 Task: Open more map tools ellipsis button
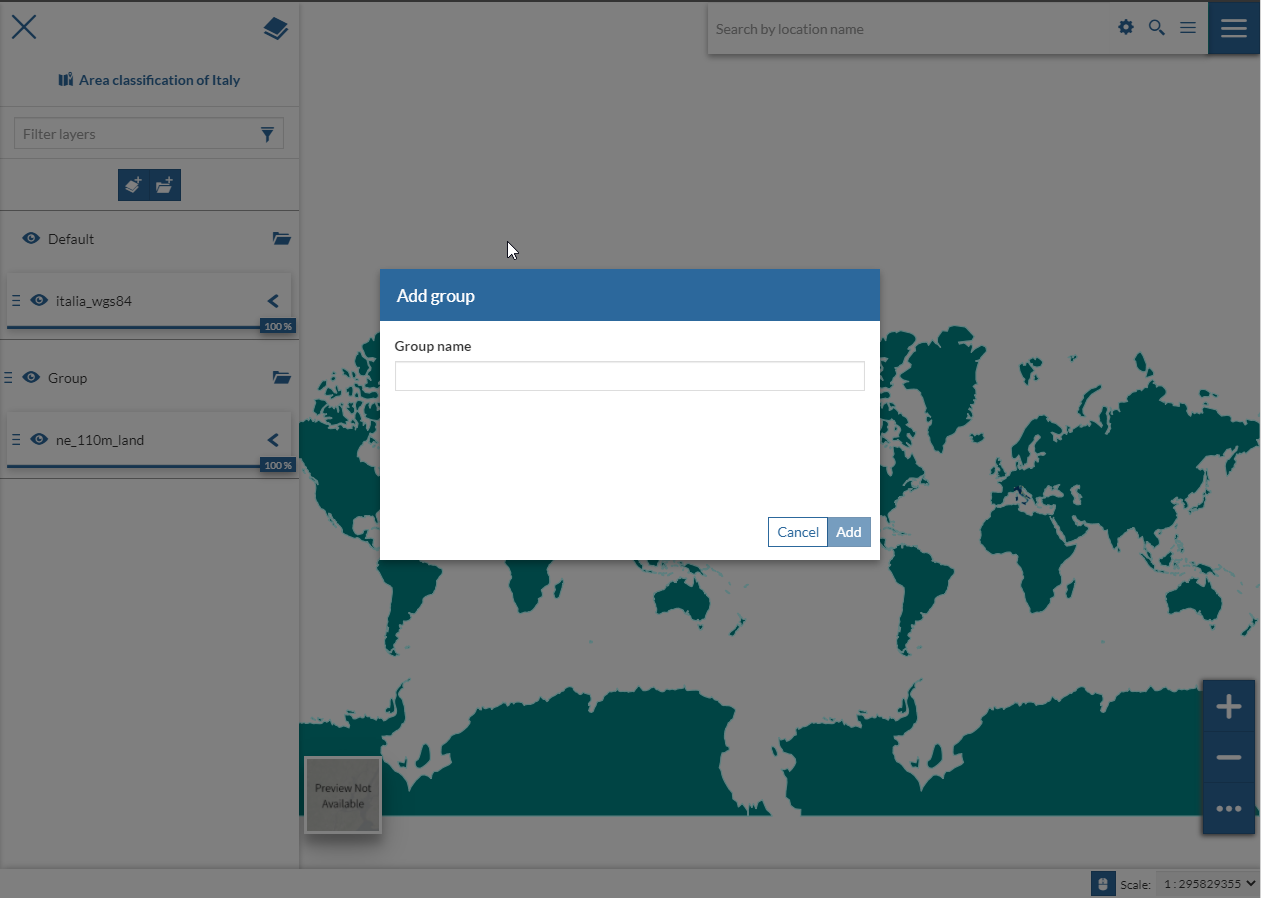1229,808
